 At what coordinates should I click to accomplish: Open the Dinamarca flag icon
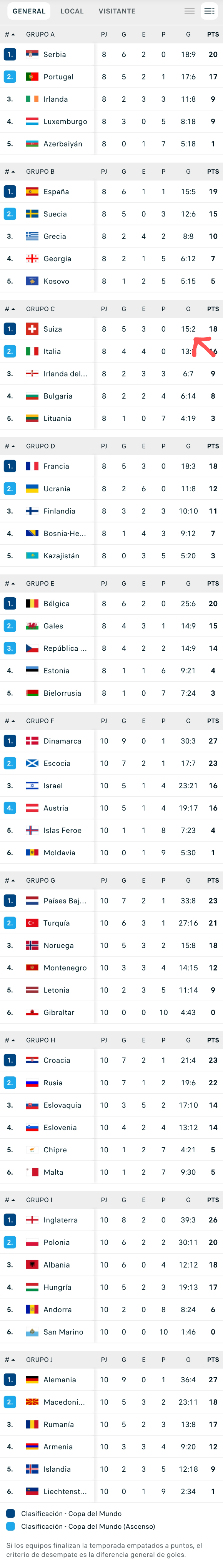[x=32, y=741]
